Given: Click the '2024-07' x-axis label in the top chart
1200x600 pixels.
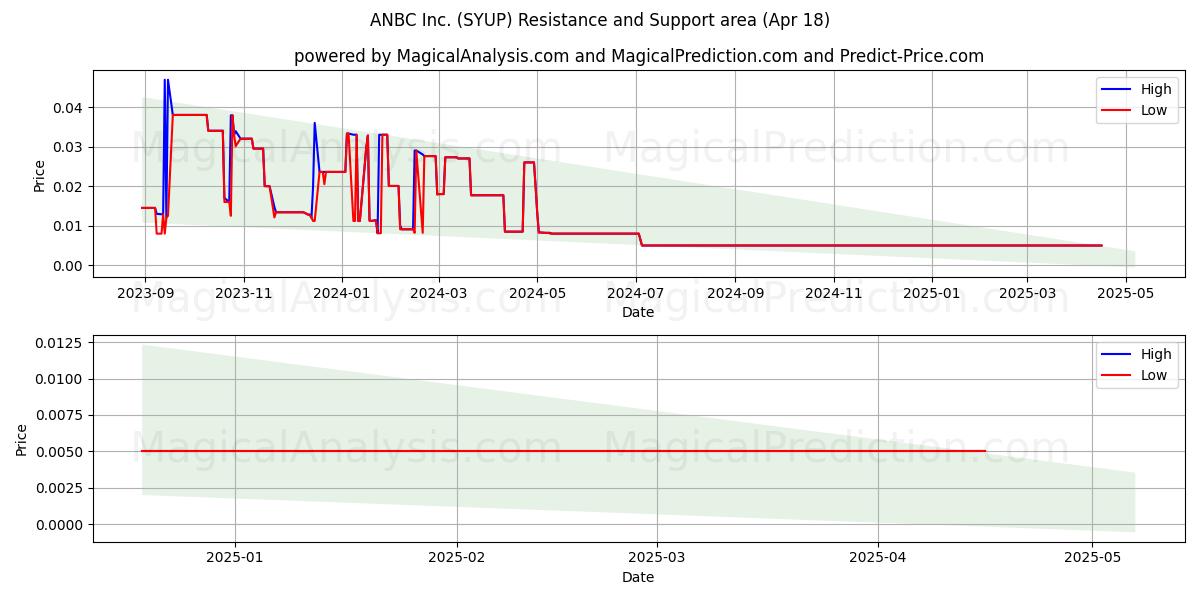Looking at the screenshot, I should 636,293.
